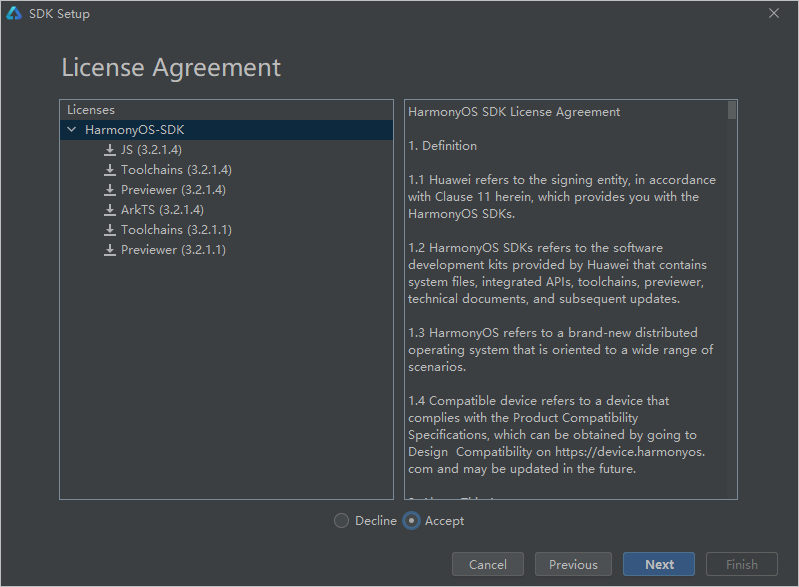Click the clause 1.3 HarmonyOS paragraph
799x587 pixels.
pos(561,350)
